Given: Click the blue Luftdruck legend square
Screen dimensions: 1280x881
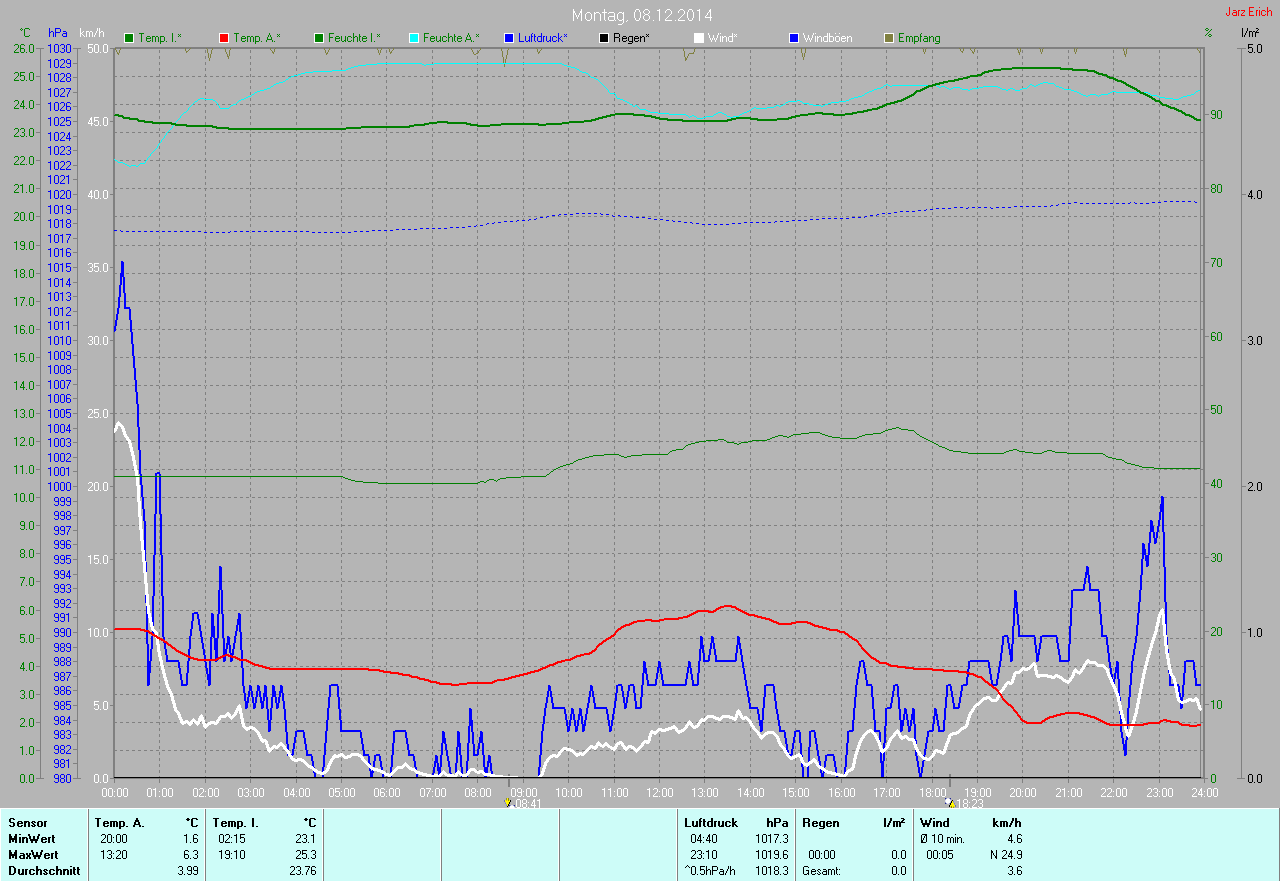Looking at the screenshot, I should tap(509, 38).
